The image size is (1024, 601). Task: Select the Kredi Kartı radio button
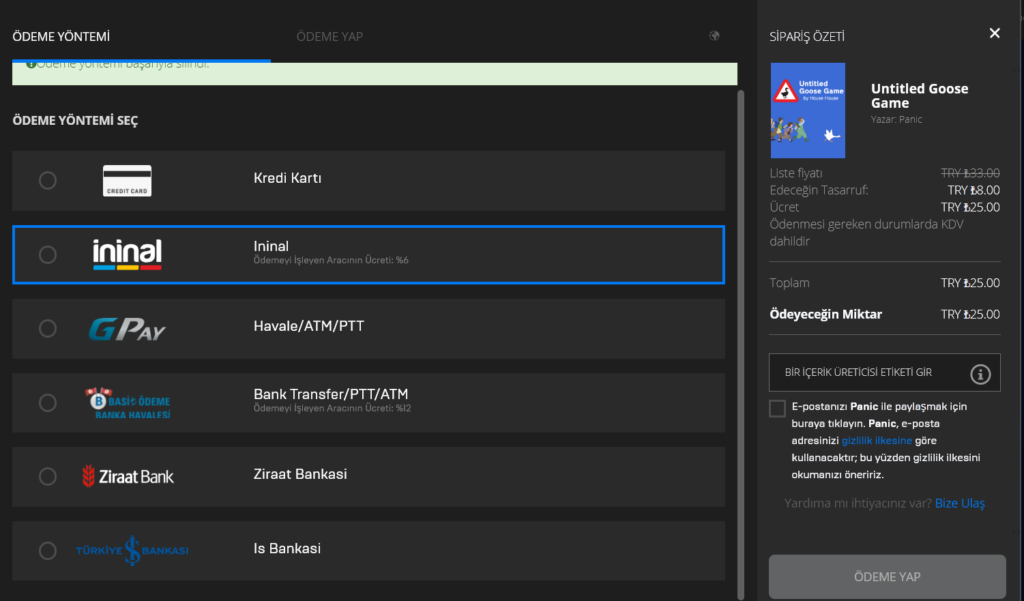tap(48, 180)
